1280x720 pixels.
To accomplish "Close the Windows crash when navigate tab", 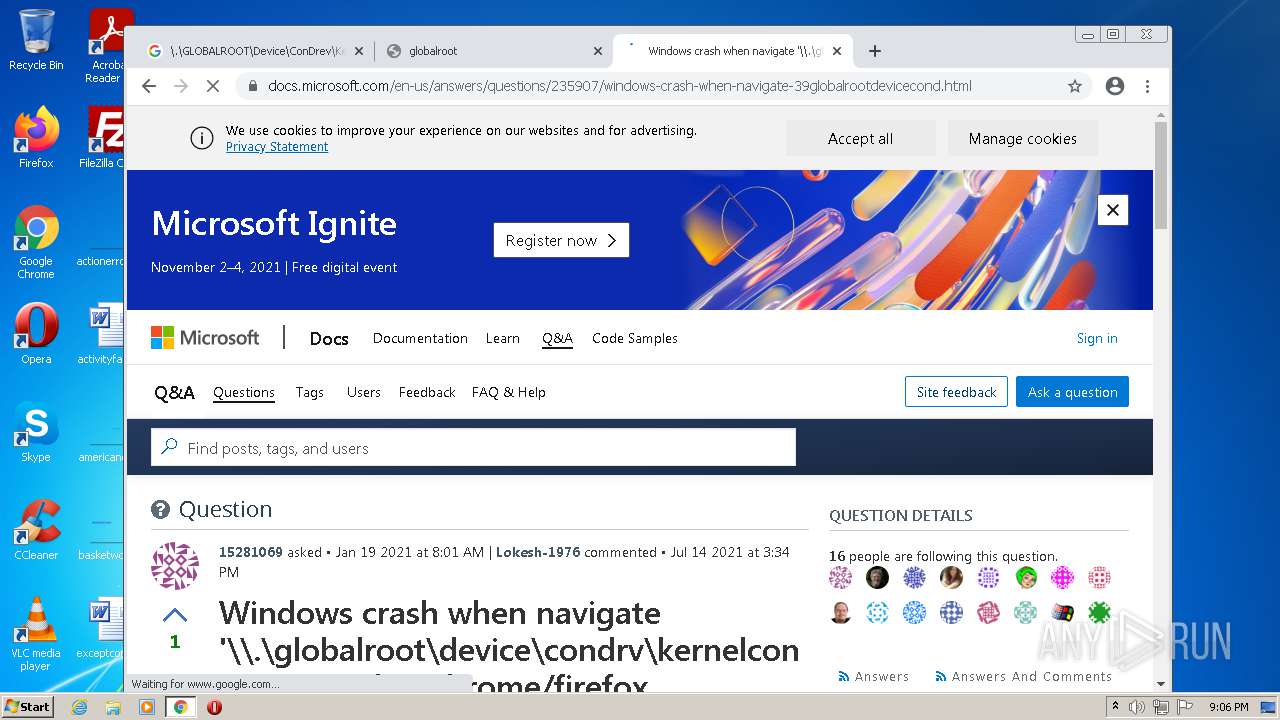I will pyautogui.click(x=837, y=51).
